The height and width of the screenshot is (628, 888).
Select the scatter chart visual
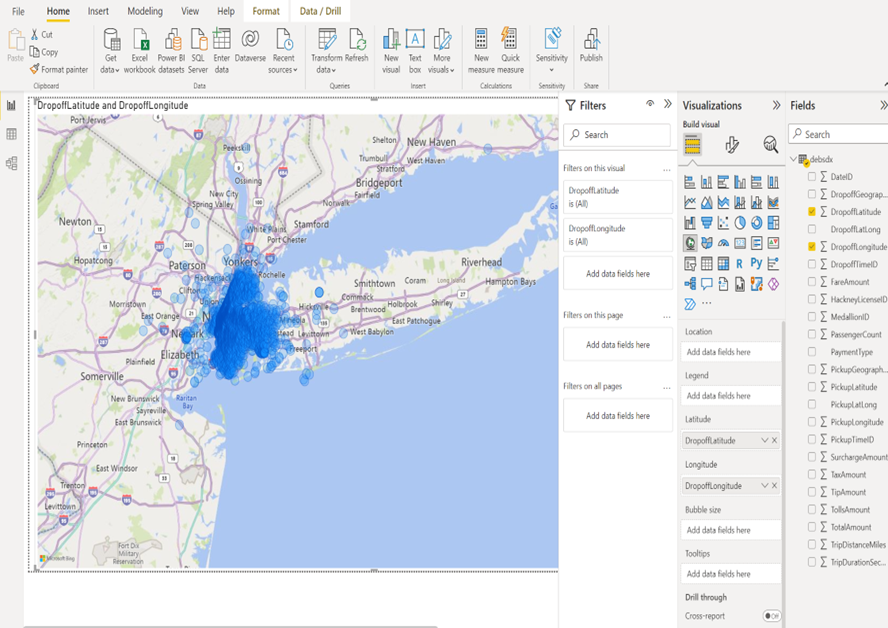723,223
